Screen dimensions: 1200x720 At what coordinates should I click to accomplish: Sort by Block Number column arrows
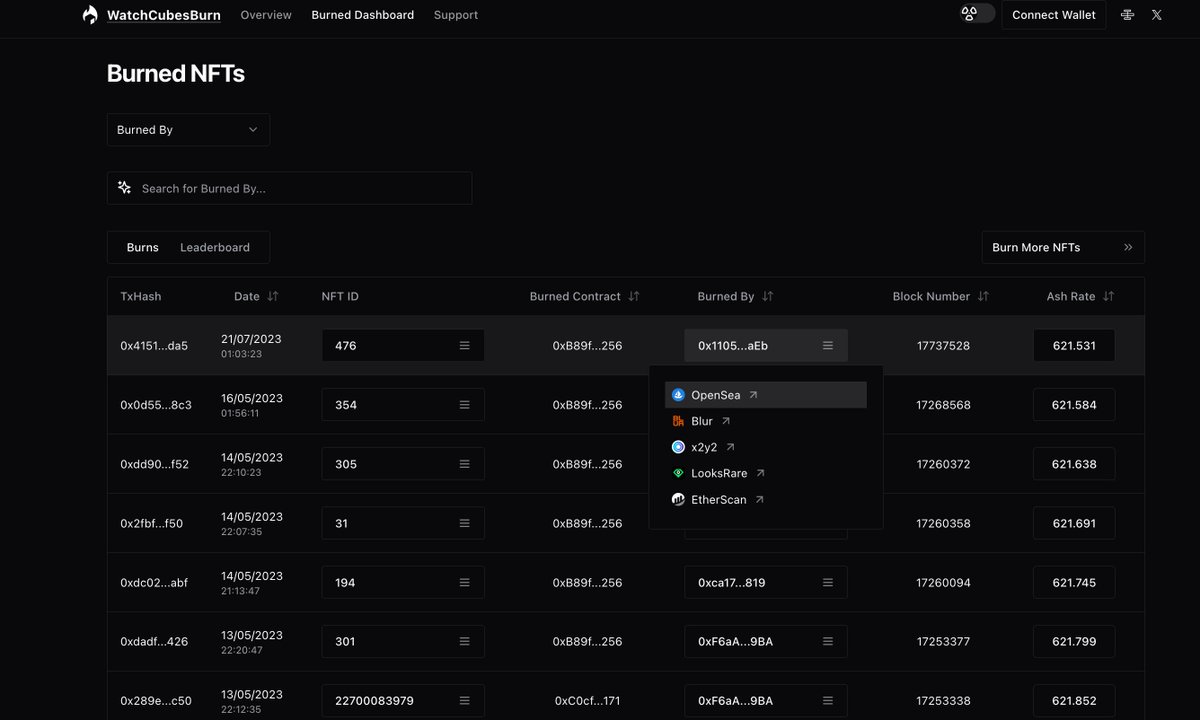click(x=983, y=297)
